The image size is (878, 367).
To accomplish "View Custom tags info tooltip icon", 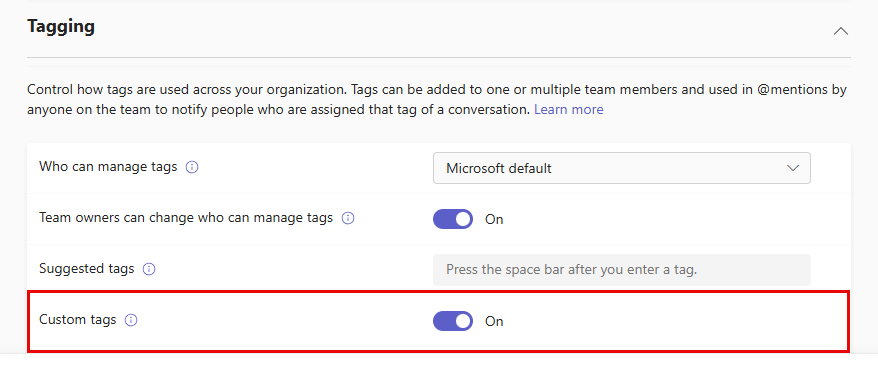I will pos(131,320).
